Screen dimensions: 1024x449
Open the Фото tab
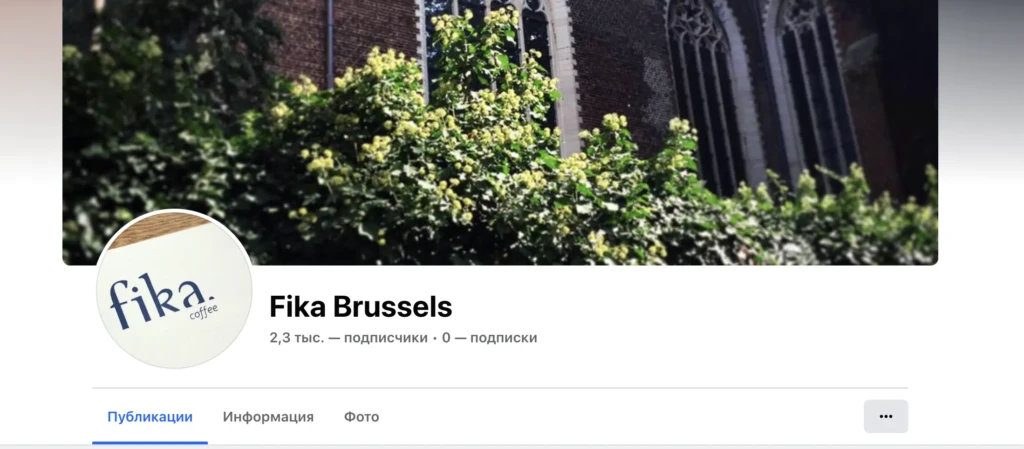tap(361, 416)
